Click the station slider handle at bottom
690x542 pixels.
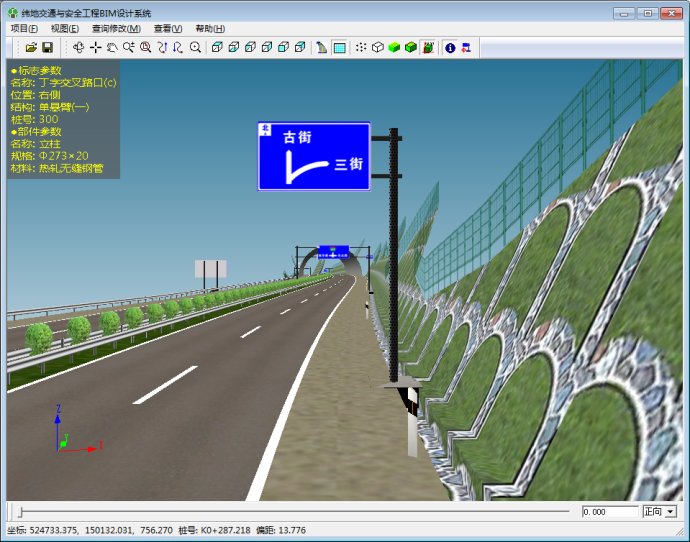pyautogui.click(x=20, y=512)
